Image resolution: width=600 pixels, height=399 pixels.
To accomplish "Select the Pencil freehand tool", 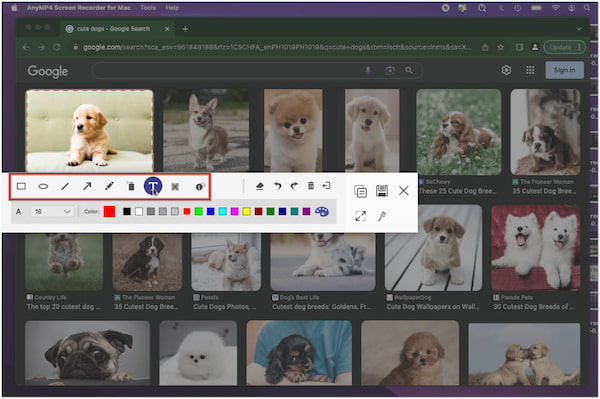I will (x=109, y=186).
